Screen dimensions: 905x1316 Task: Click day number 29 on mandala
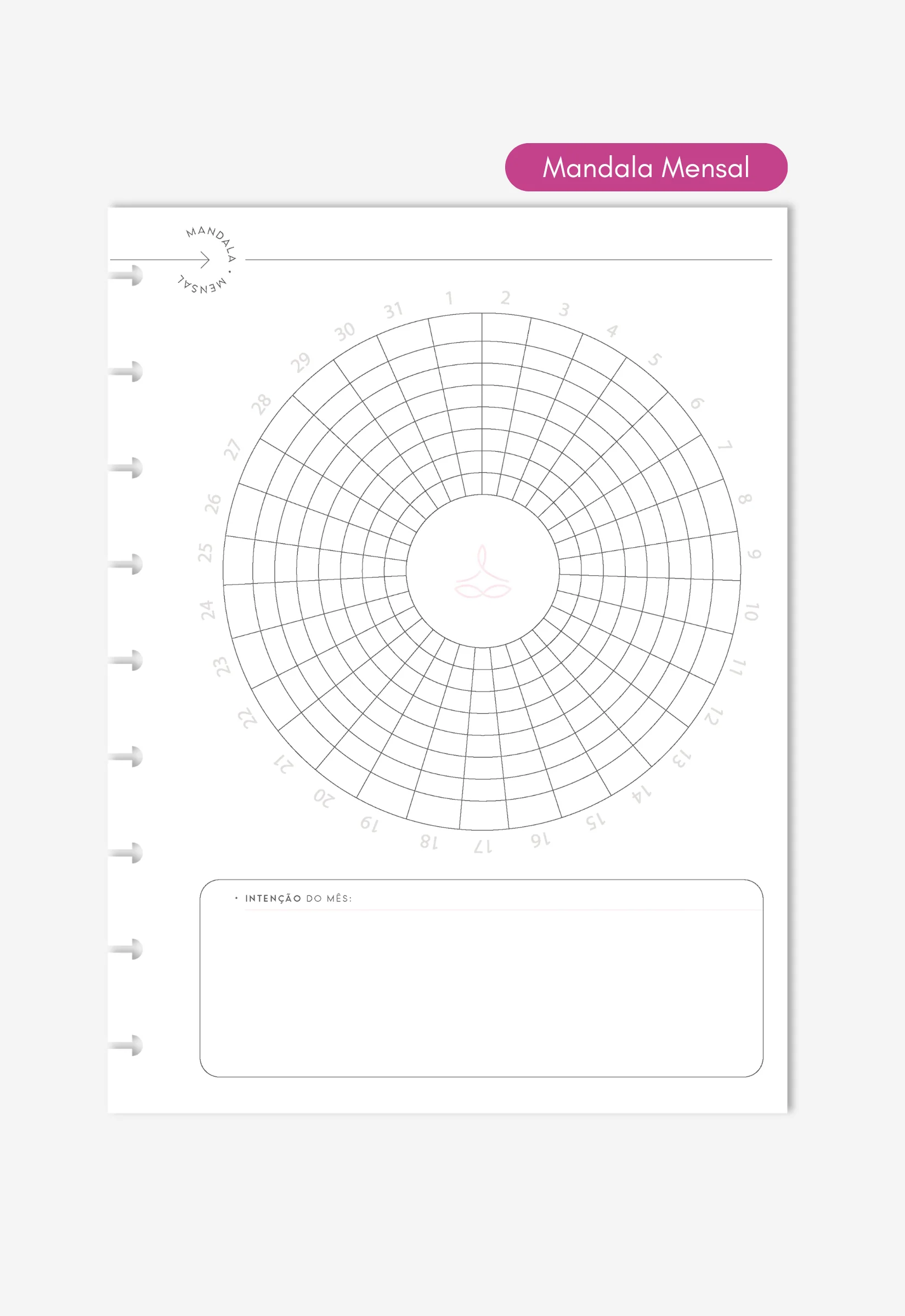point(301,362)
